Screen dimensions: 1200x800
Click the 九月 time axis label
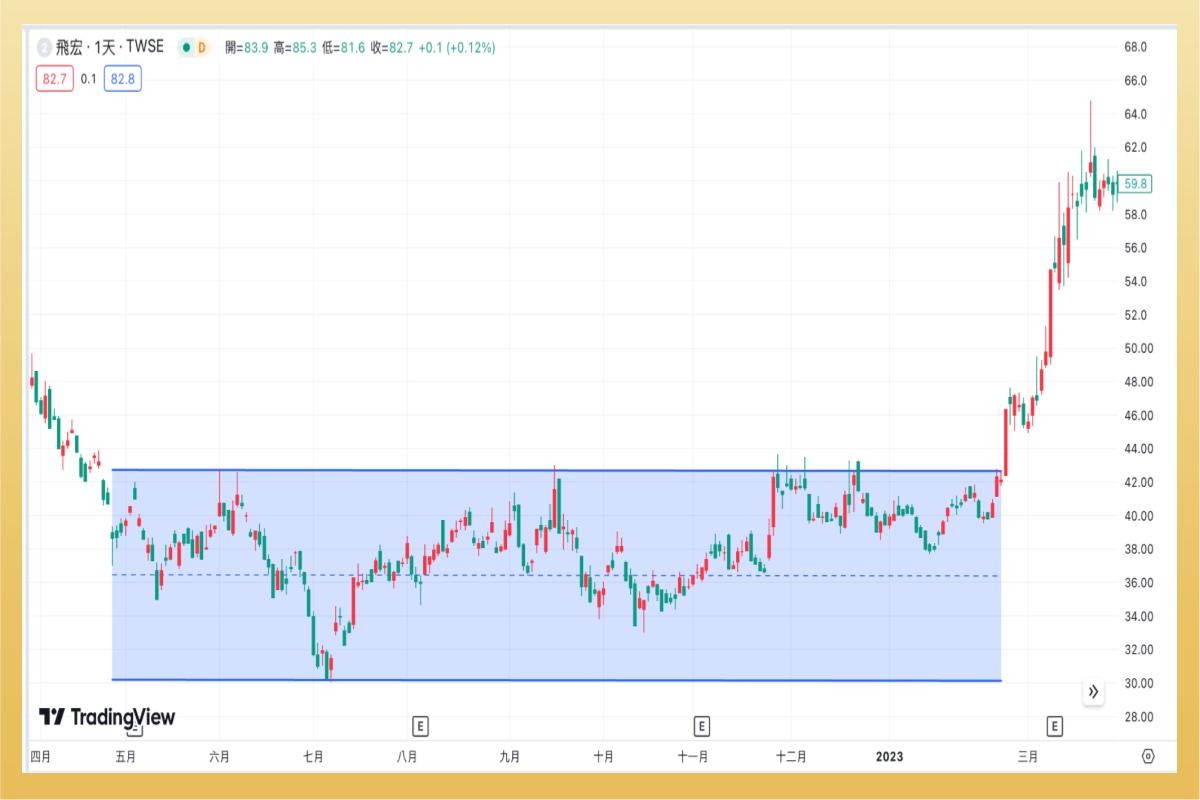(509, 757)
